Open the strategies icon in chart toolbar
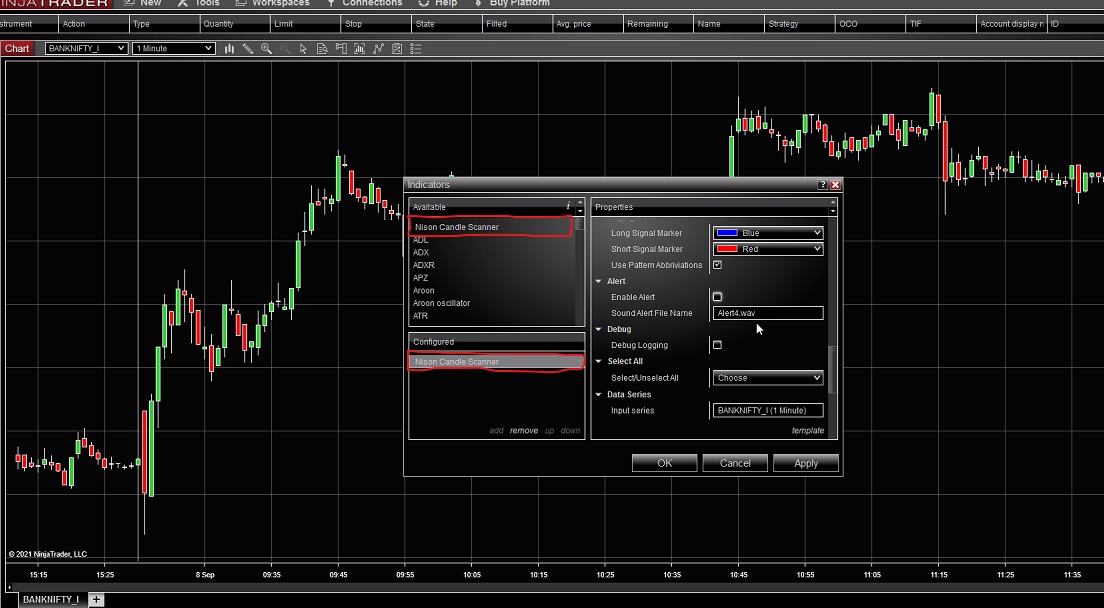 (x=378, y=49)
